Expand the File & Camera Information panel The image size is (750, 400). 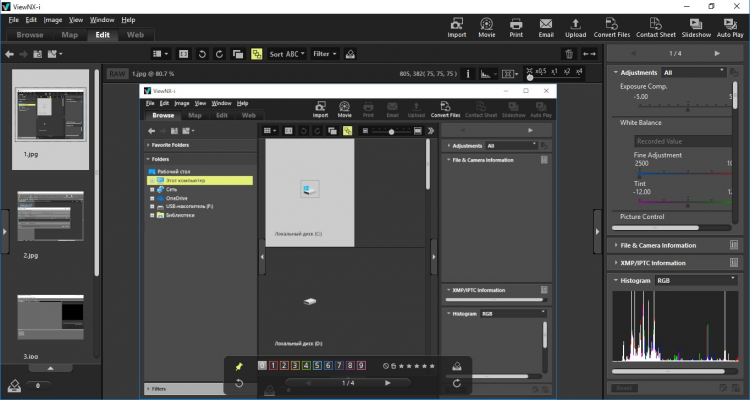(x=658, y=245)
